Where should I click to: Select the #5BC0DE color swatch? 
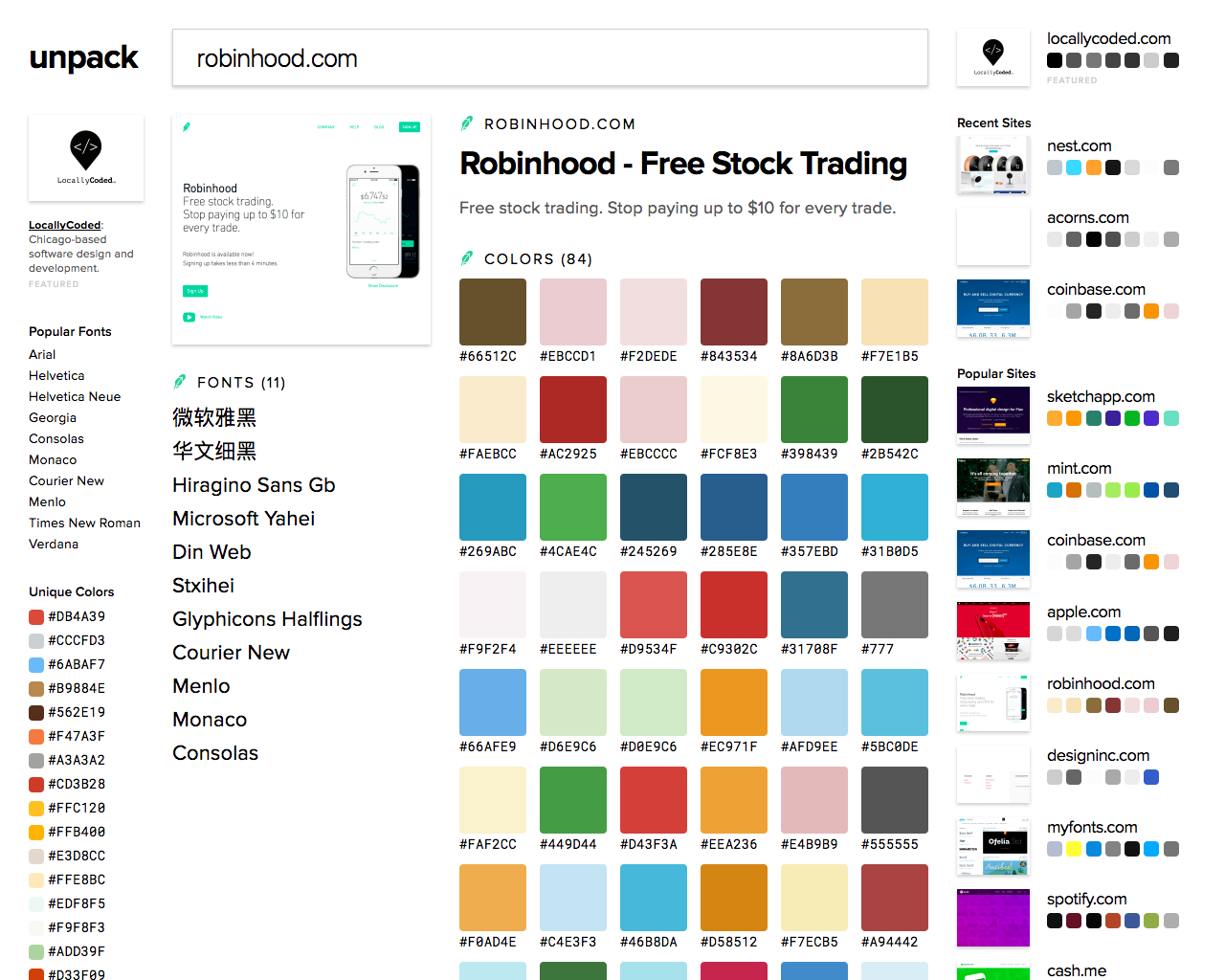tap(895, 702)
